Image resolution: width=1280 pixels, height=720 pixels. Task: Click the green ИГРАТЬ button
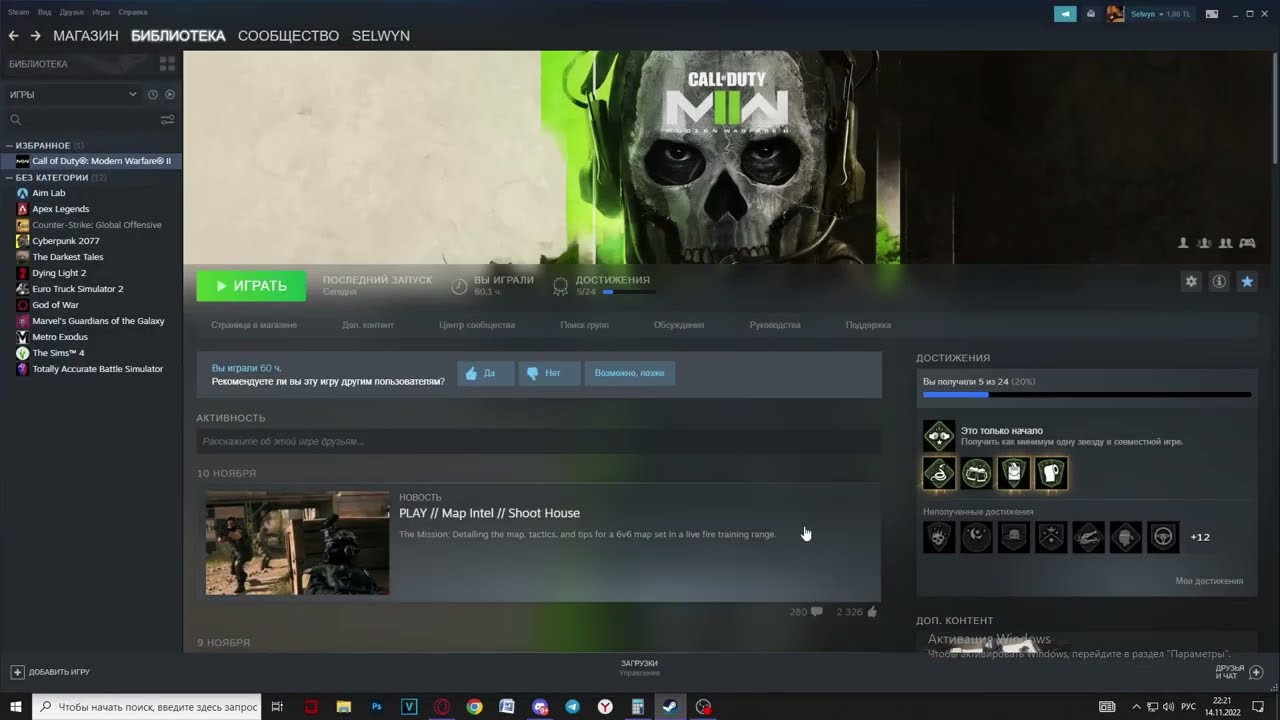click(251, 286)
